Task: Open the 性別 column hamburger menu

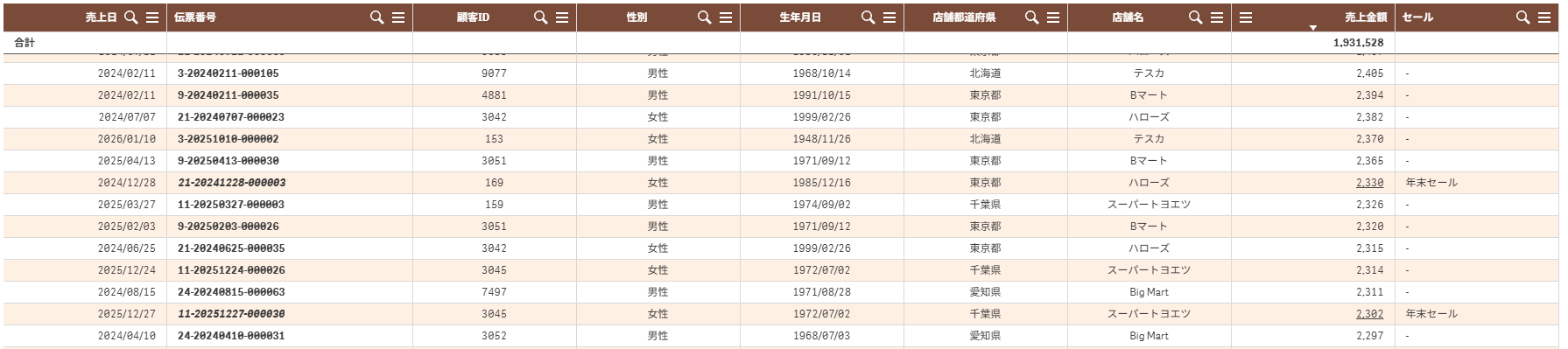Action: [726, 17]
